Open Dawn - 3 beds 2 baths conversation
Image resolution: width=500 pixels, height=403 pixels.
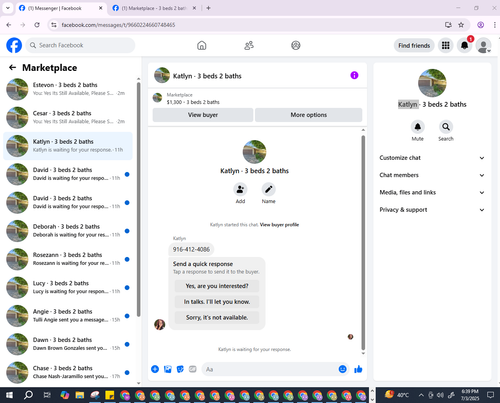[x=68, y=344]
